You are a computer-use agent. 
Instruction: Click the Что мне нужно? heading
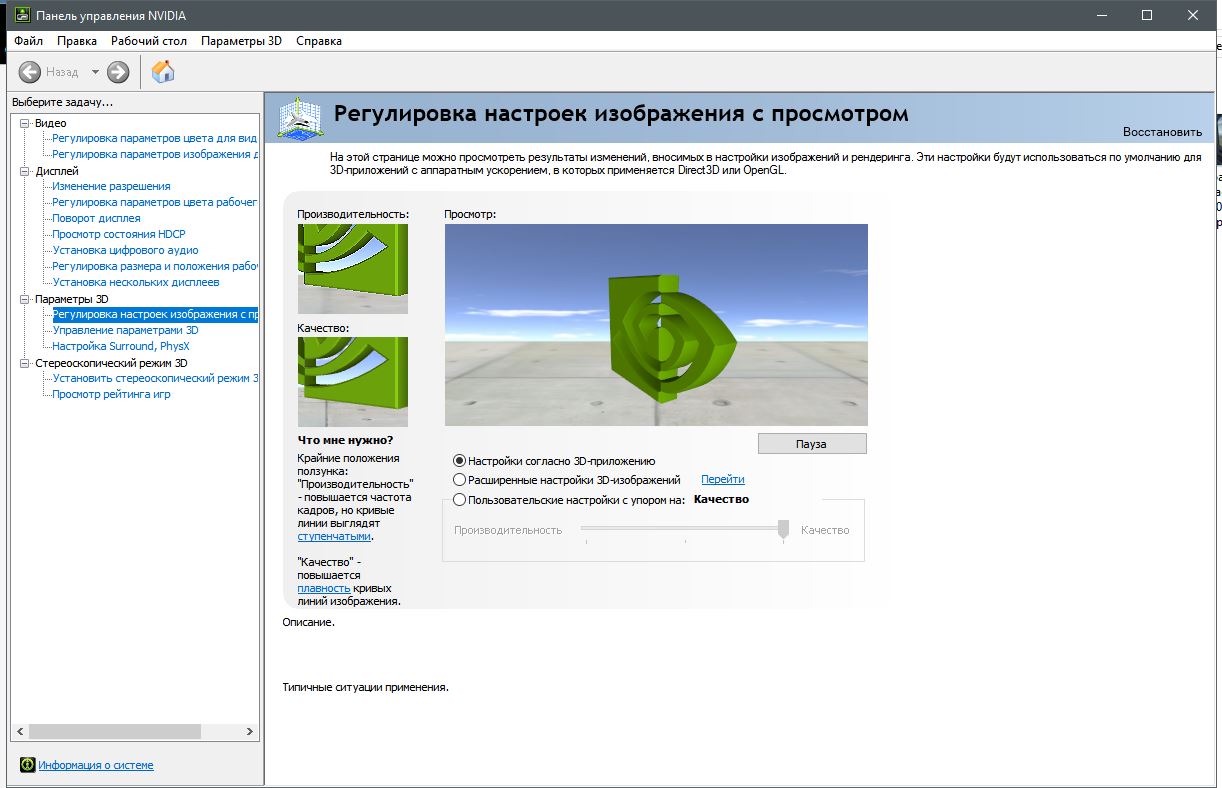tap(345, 440)
